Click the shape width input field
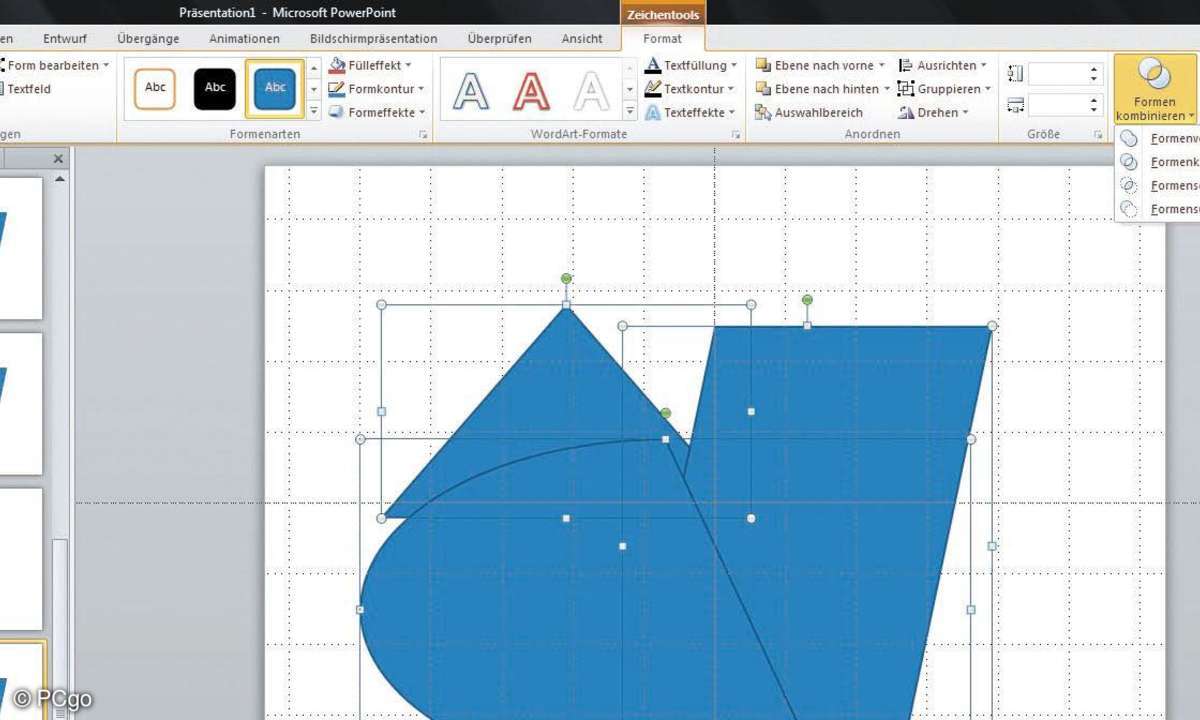Screen dimensions: 1200x720 pyautogui.click(x=1059, y=105)
